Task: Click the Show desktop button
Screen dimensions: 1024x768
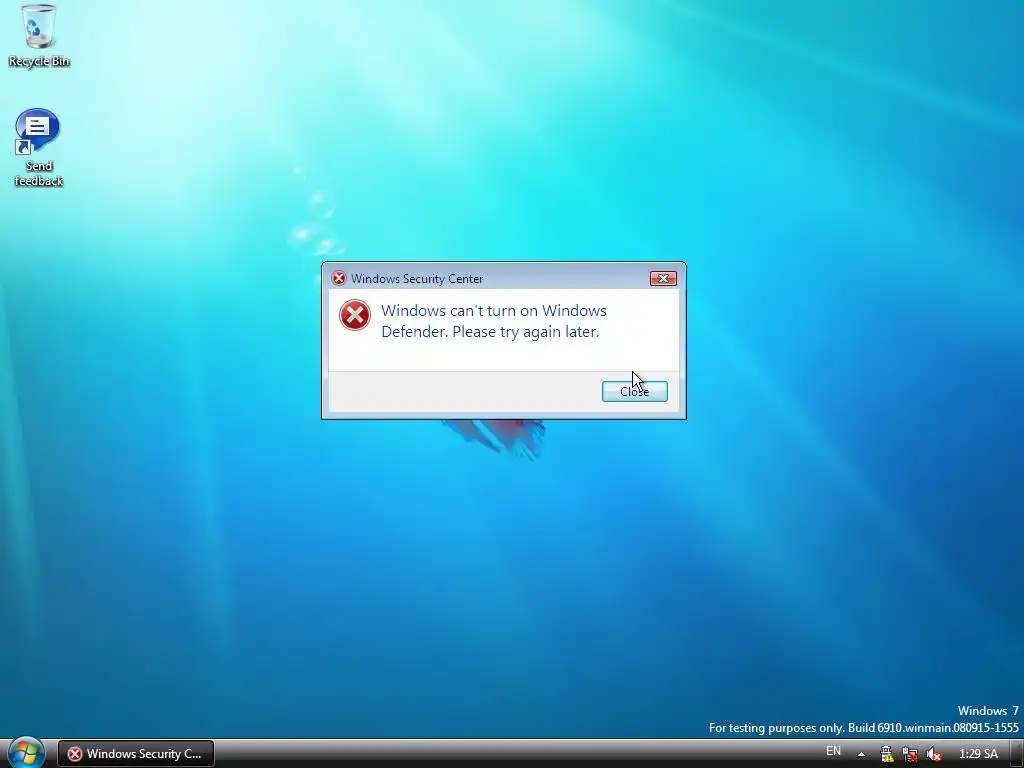Action: tap(1017, 754)
